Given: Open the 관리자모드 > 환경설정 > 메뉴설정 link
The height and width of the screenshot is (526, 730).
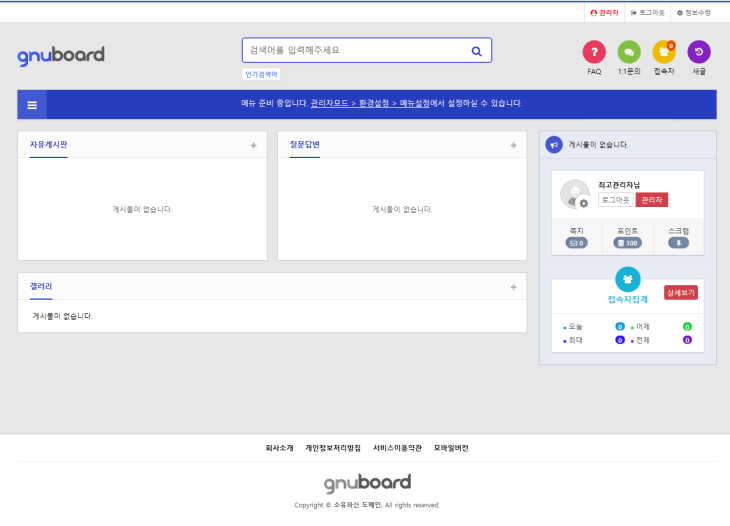Looking at the screenshot, I should tap(370, 103).
